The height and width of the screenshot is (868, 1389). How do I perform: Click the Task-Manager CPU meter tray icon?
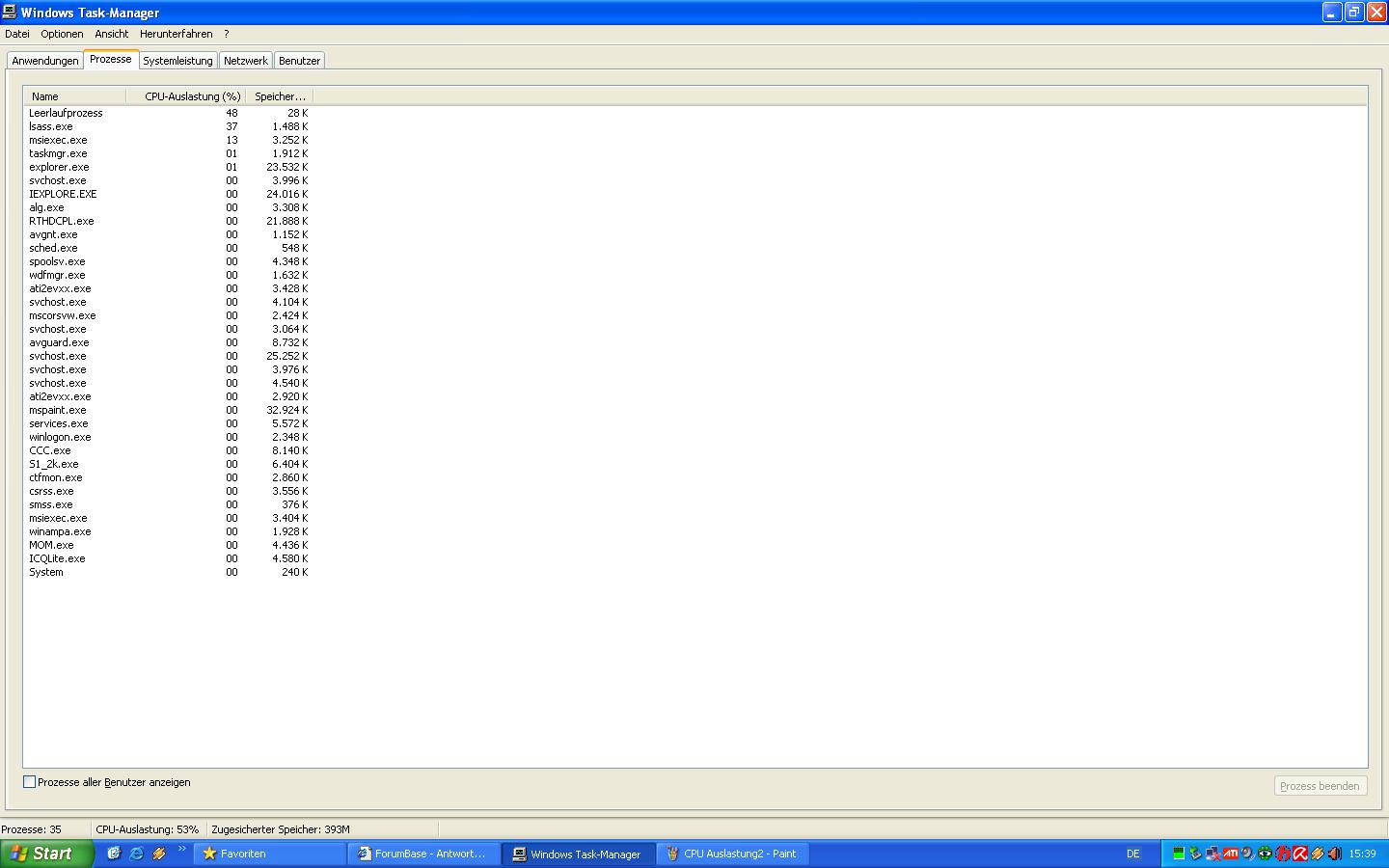(1179, 854)
